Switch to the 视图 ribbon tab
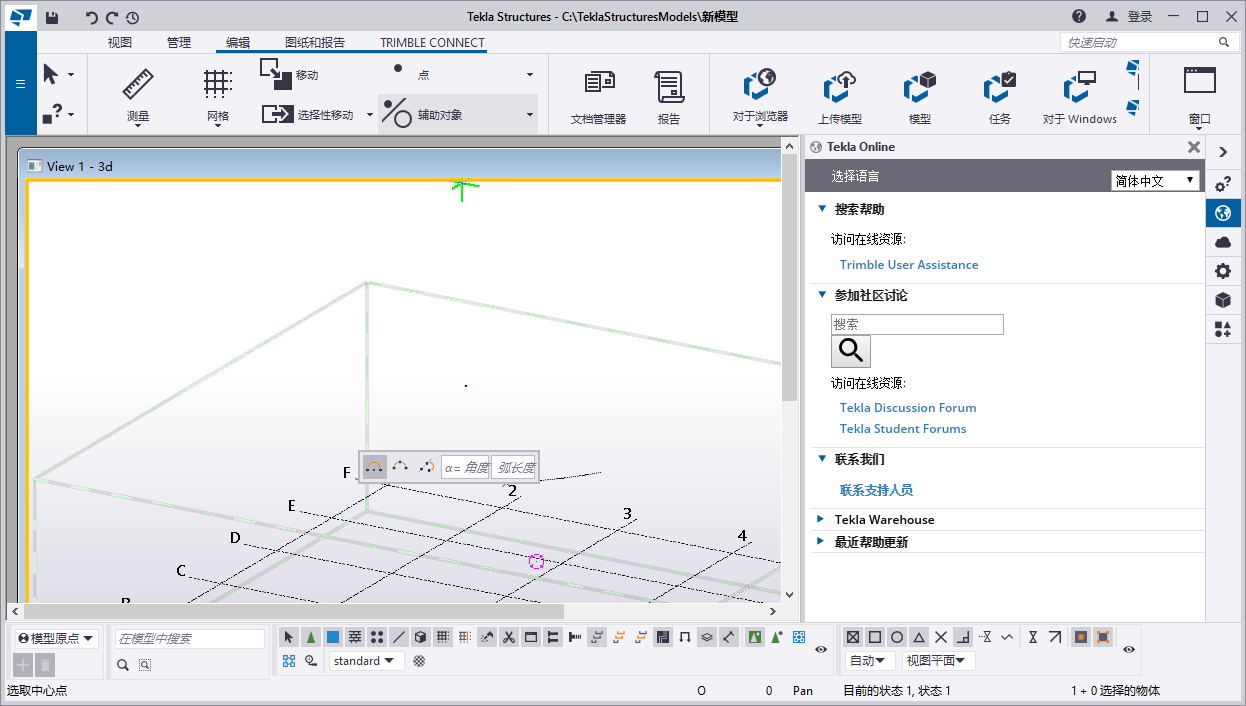Screen dimensions: 1246x706 (x=120, y=42)
